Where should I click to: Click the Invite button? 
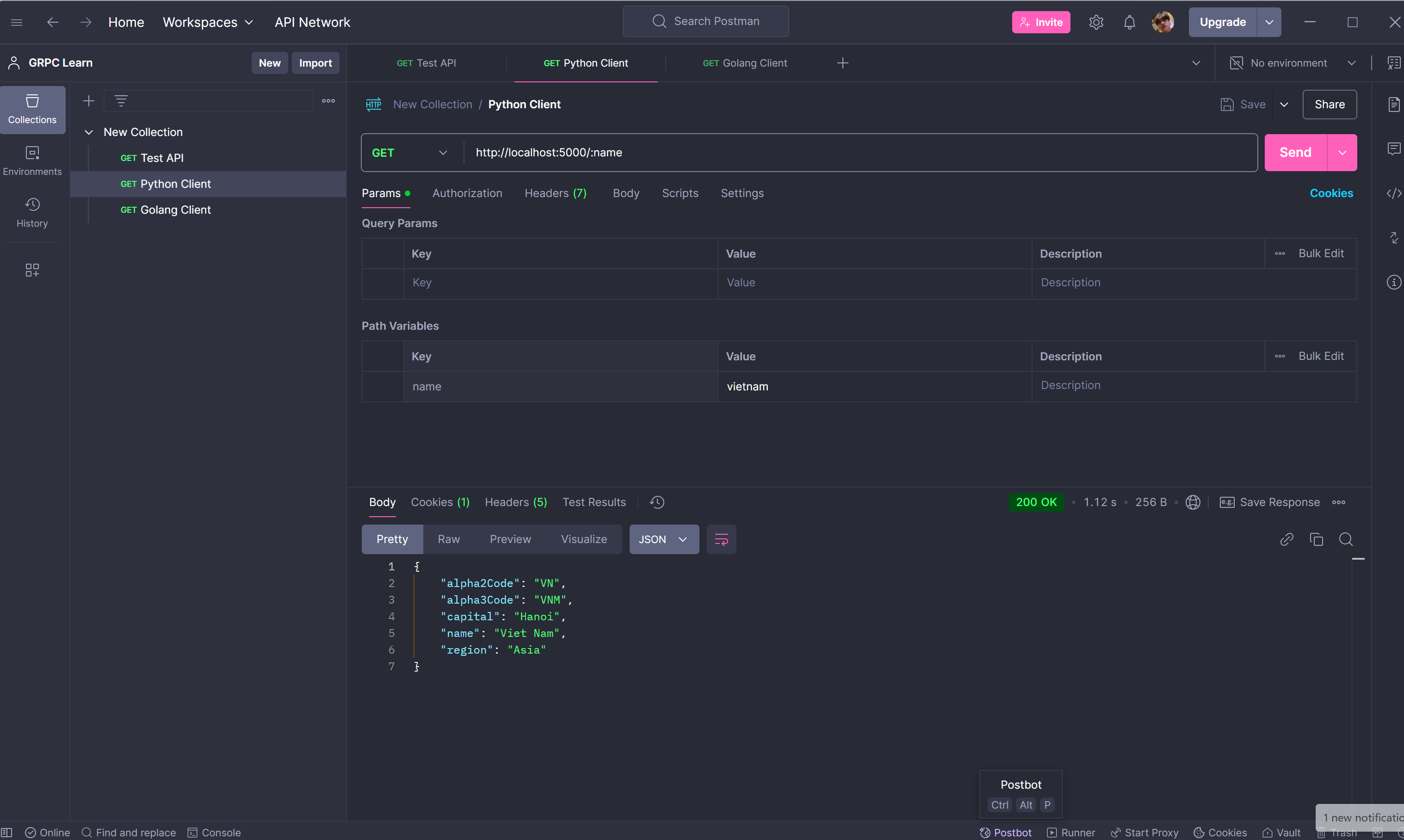coord(1040,22)
